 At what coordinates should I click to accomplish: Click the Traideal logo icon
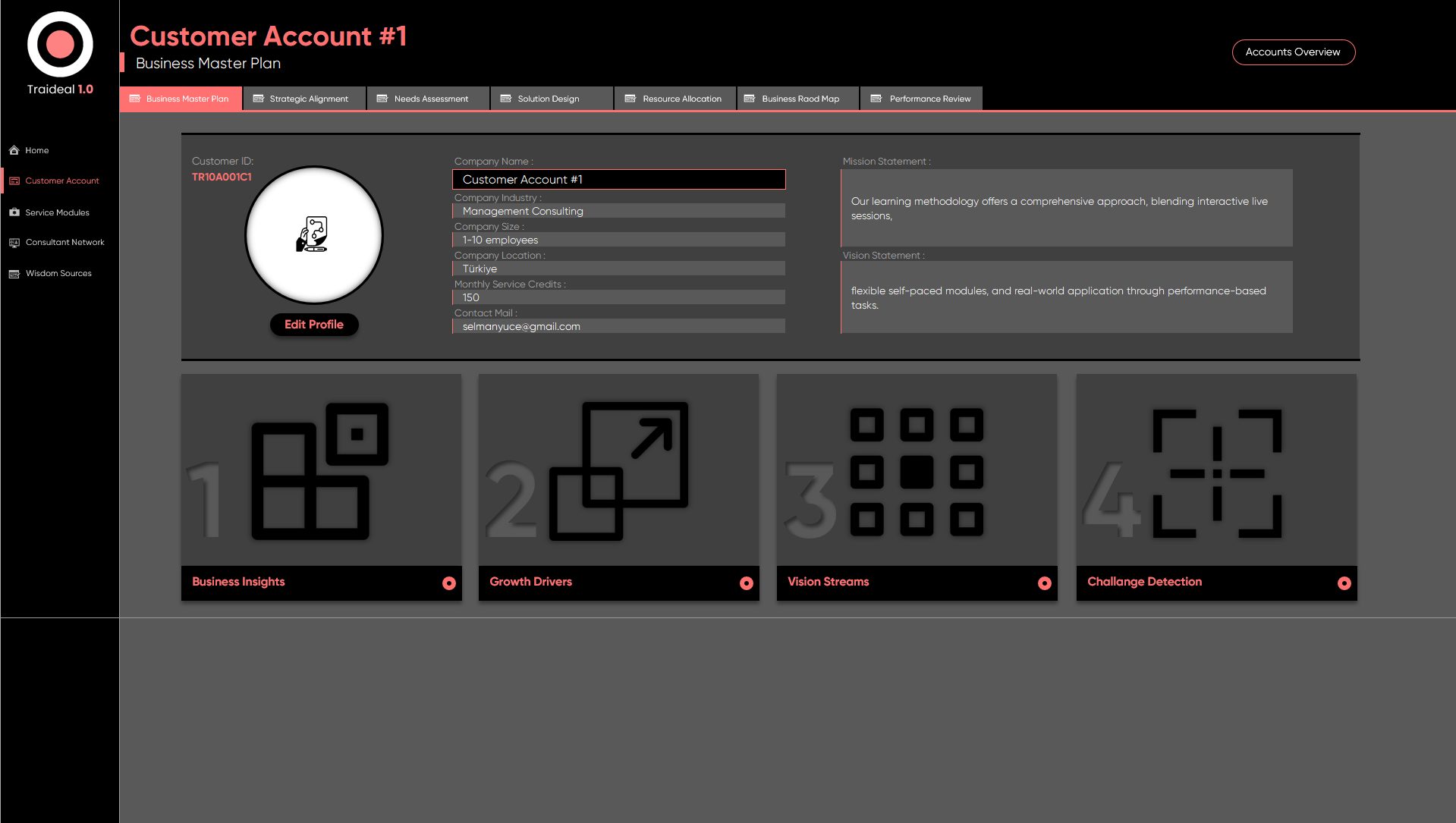(60, 45)
